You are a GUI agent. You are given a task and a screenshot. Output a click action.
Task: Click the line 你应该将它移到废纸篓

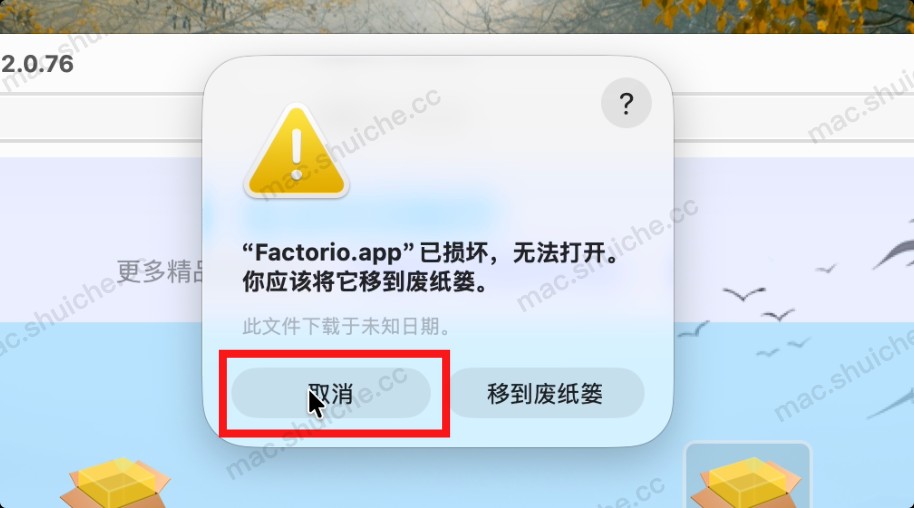click(365, 282)
